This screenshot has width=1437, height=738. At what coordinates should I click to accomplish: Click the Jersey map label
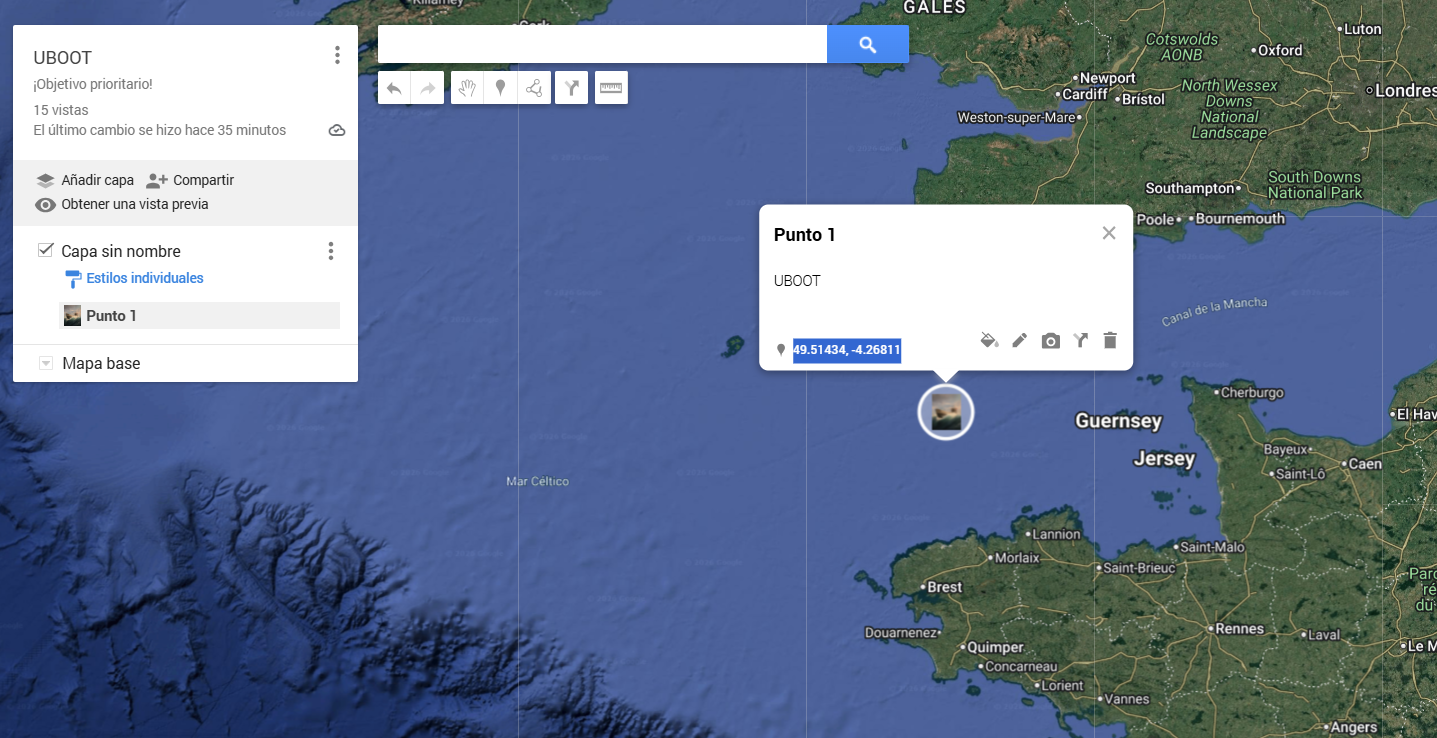coord(1164,459)
